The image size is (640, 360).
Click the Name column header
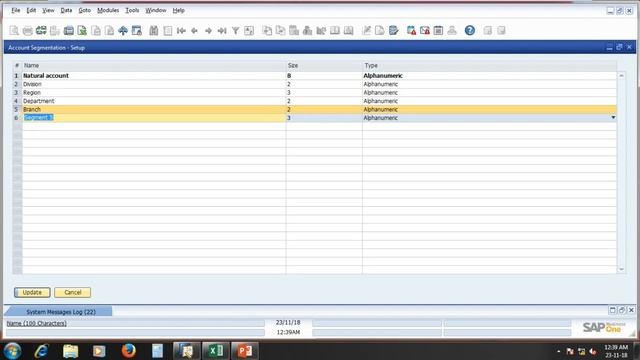[x=154, y=65]
